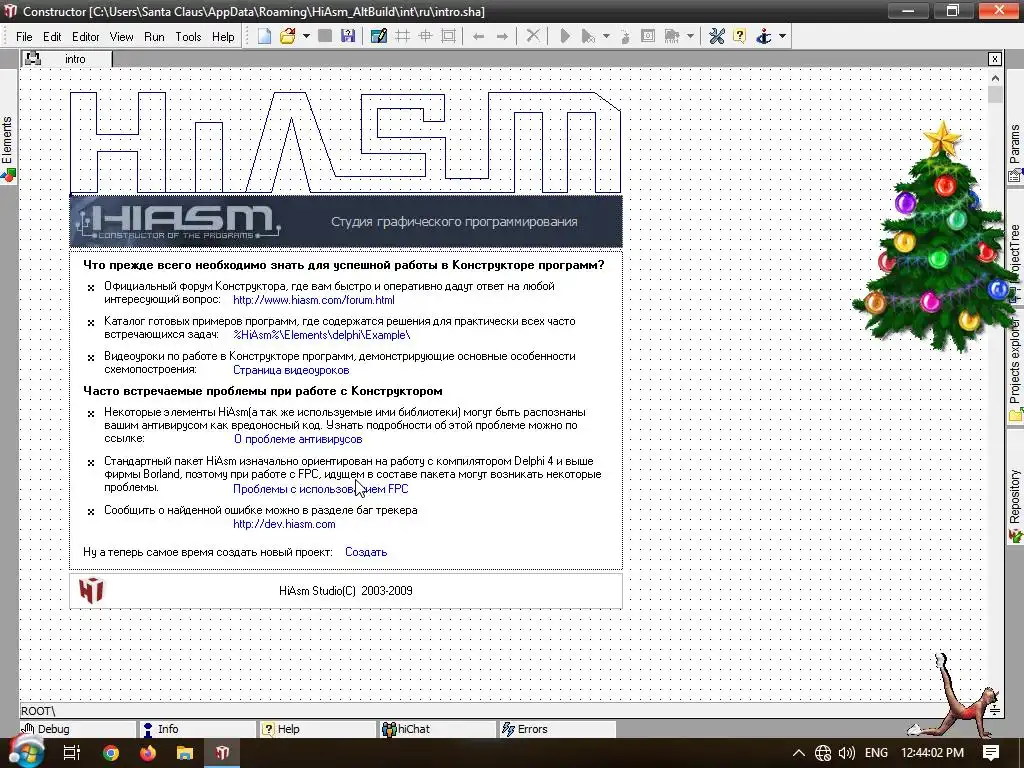Click the Создать new project link
The width and height of the screenshot is (1024, 768).
pyautogui.click(x=366, y=552)
